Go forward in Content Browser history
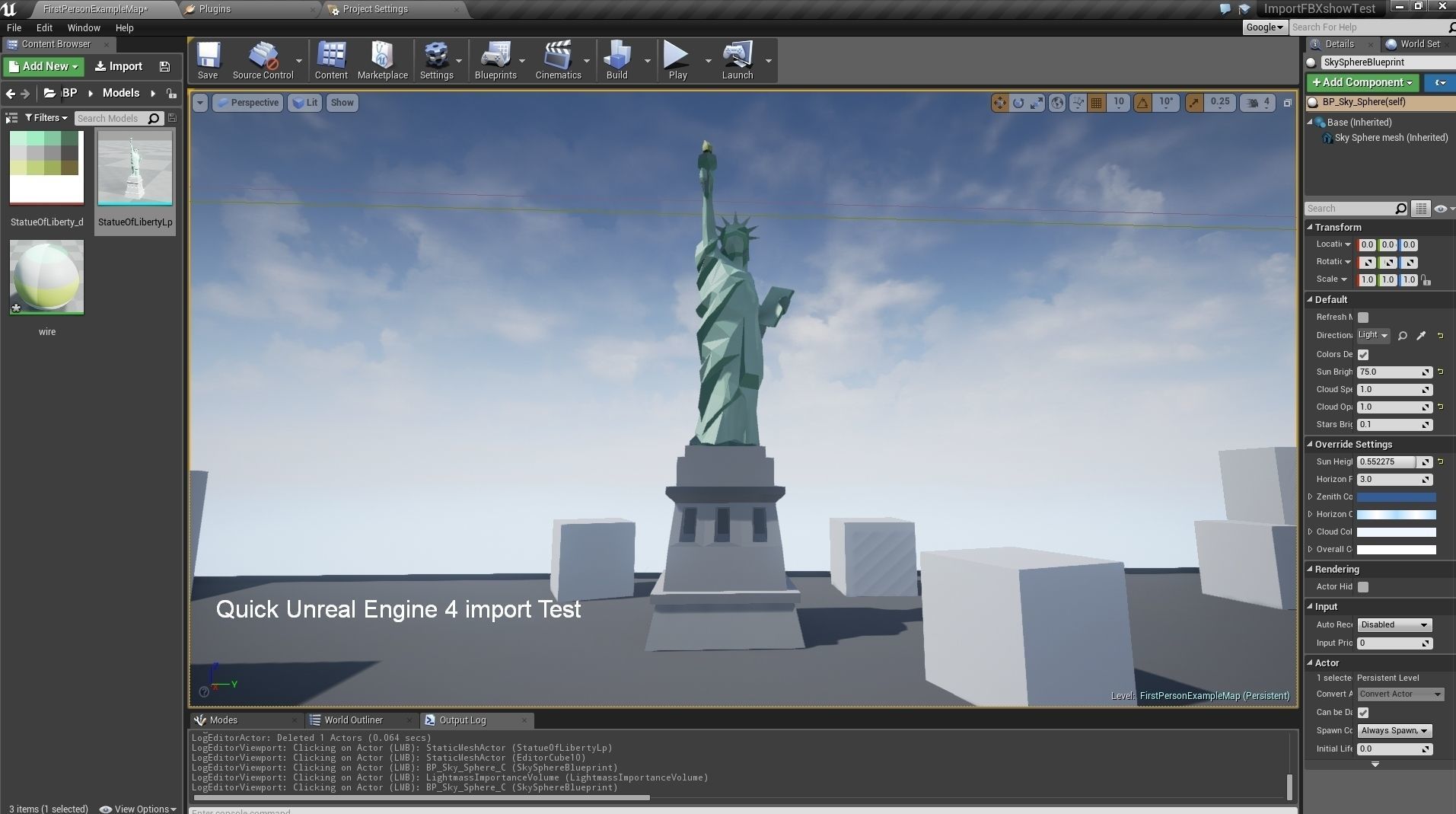The height and width of the screenshot is (814, 1456). [25, 94]
